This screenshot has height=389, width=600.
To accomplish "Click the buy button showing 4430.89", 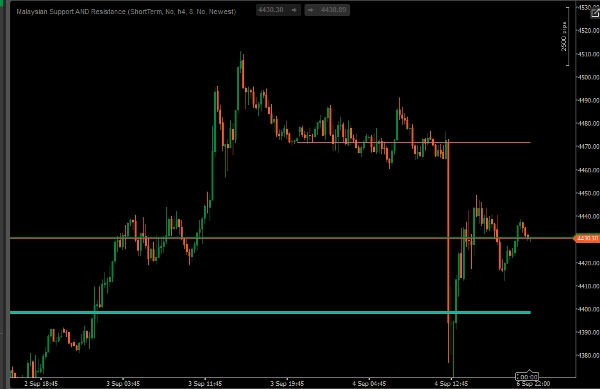I will click(x=327, y=10).
